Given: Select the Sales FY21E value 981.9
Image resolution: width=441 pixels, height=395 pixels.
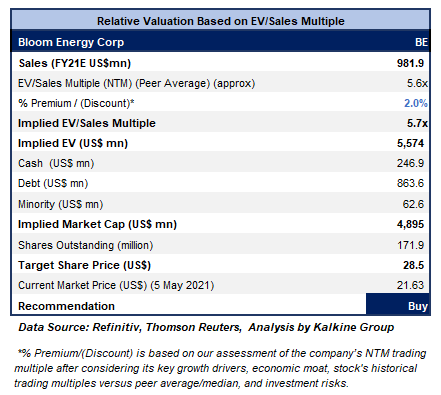Looking at the screenshot, I should [x=410, y=63].
